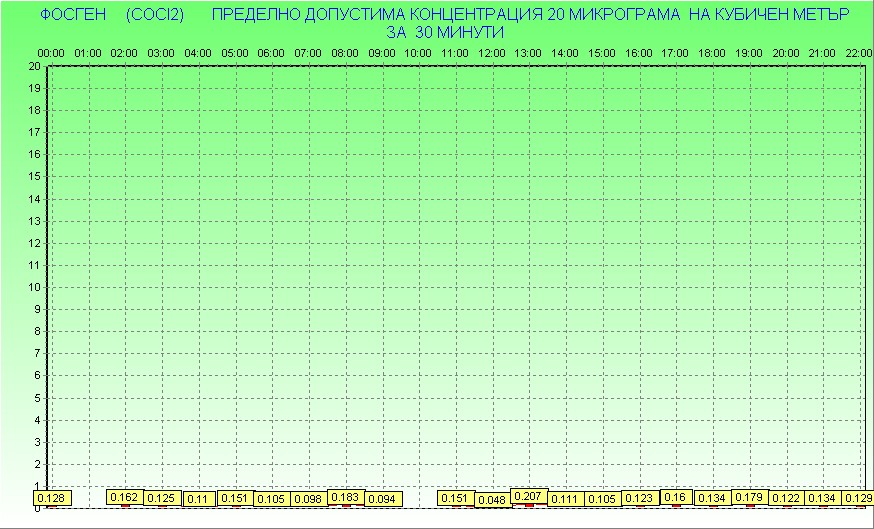This screenshot has width=874, height=529.
Task: Select the 10 tick on vertical axis
Action: (34, 287)
